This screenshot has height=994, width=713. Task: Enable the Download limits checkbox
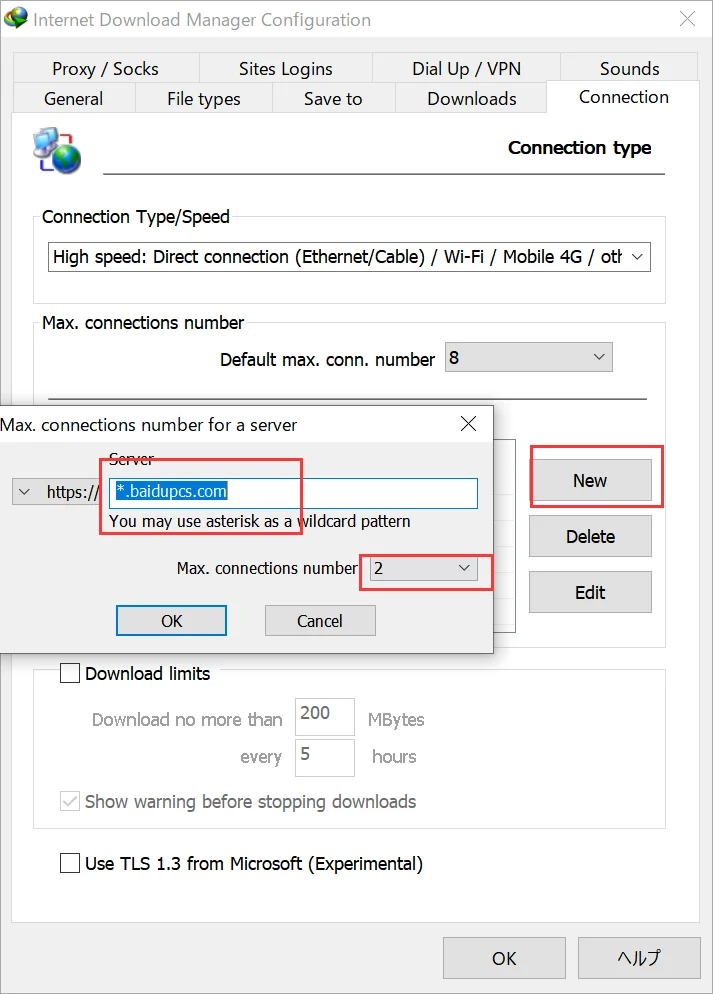(70, 673)
